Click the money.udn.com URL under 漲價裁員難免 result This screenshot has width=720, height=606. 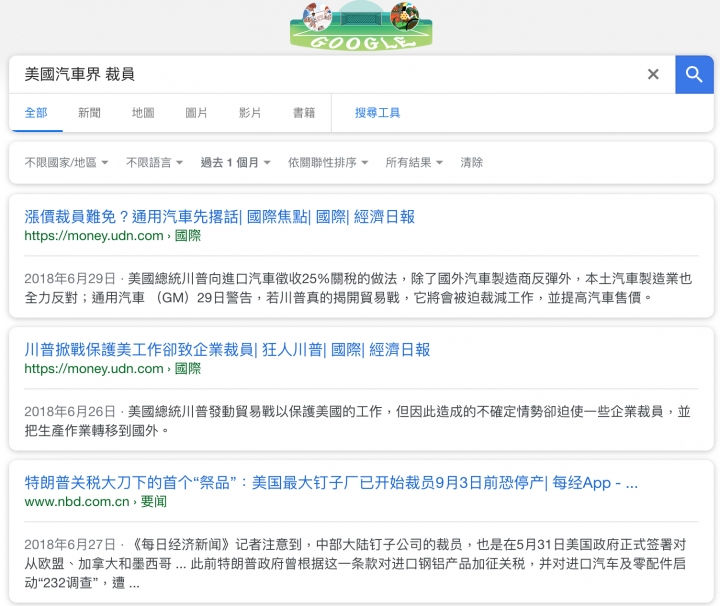pos(112,236)
